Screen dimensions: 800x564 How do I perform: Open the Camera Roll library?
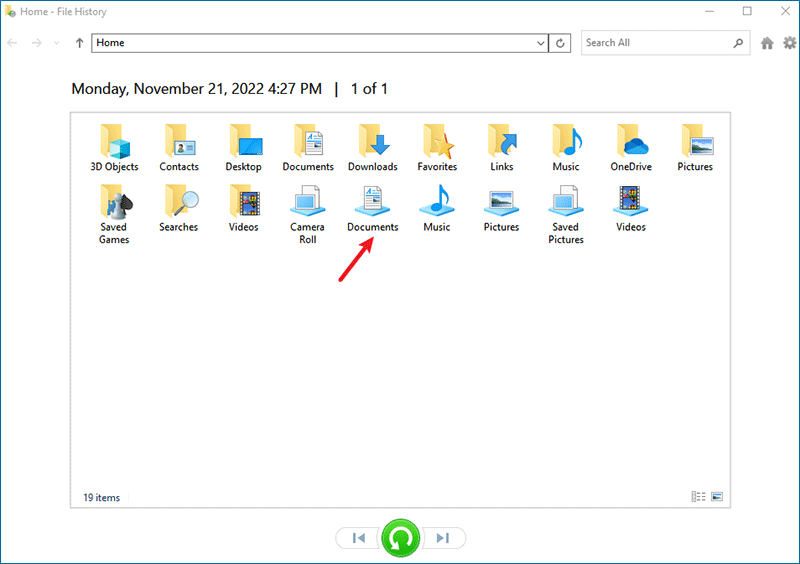pos(308,214)
